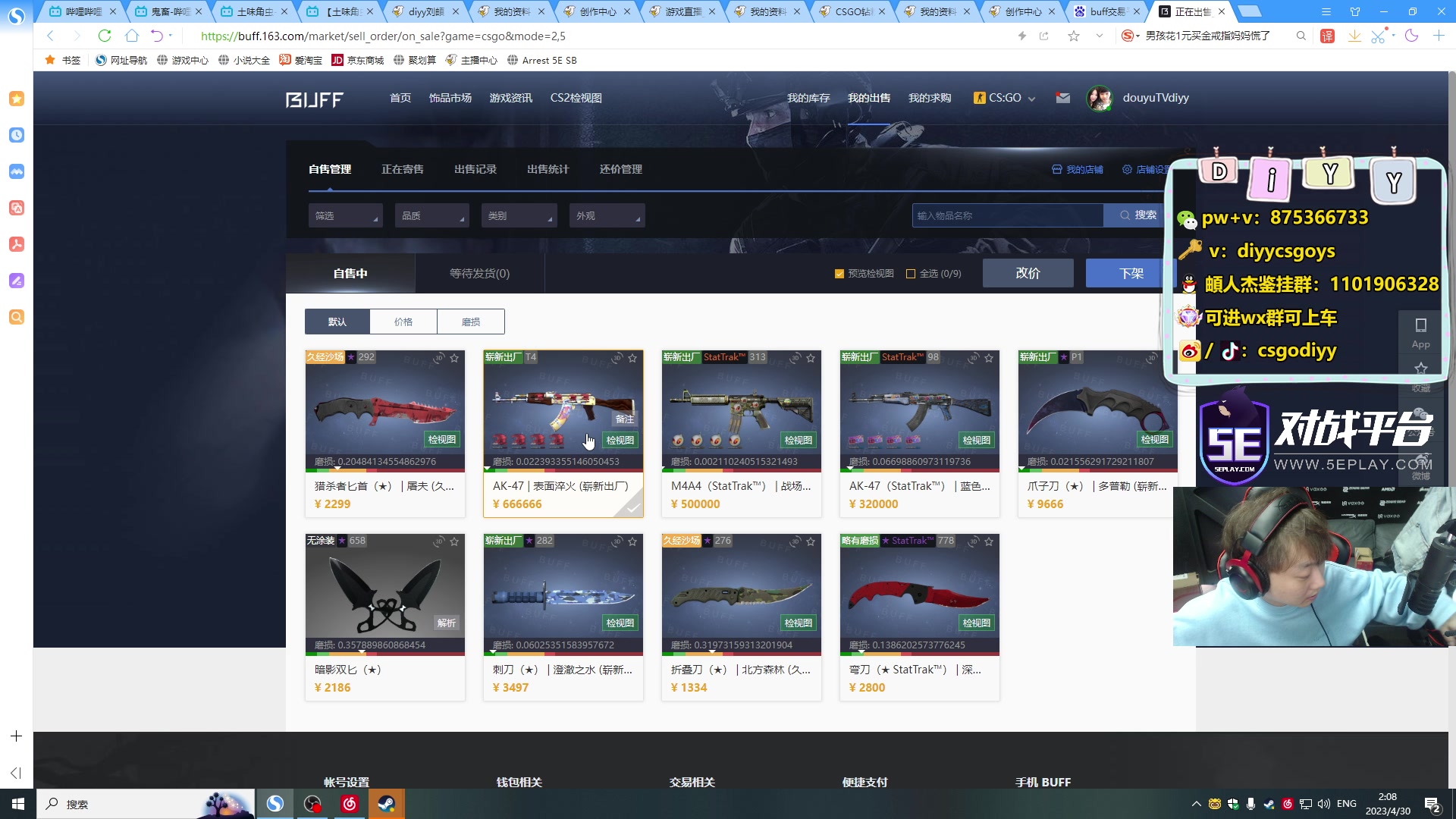Viewport: 1456px width, 819px height.
Task: Click the 下架 button
Action: click(x=1131, y=273)
